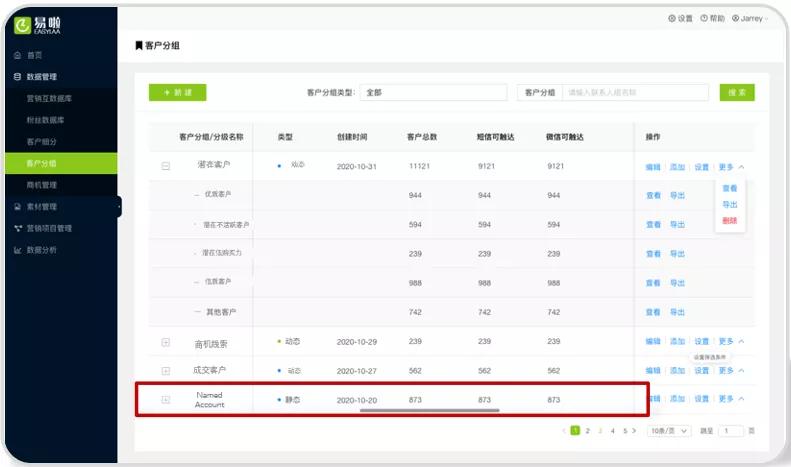Go to next page arrow in pagination
This screenshot has height=467, width=791.
[634, 431]
